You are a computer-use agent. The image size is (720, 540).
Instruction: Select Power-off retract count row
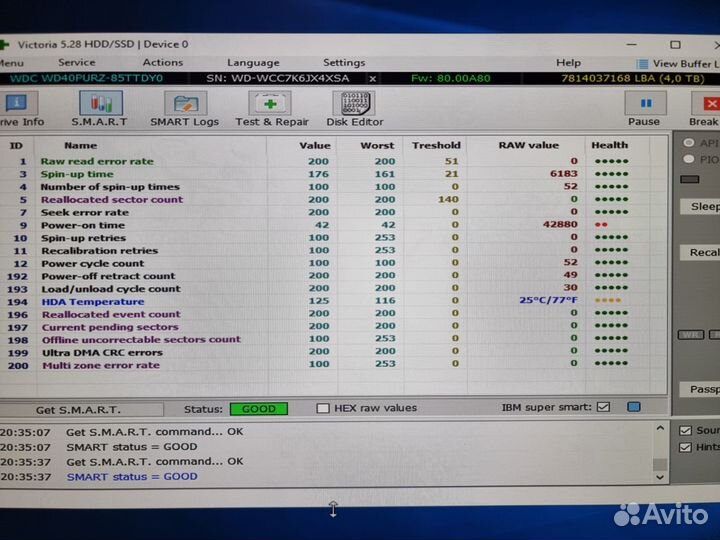pyautogui.click(x=333, y=276)
